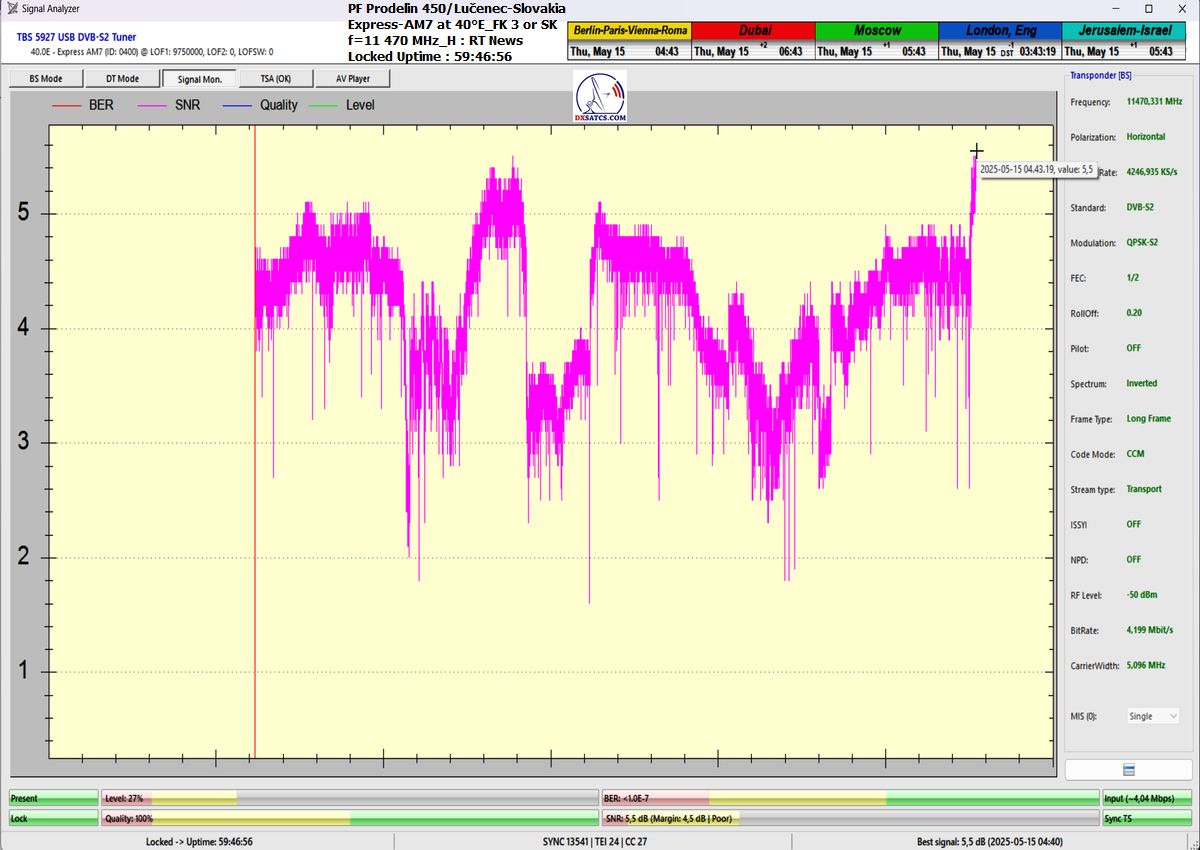This screenshot has width=1200, height=850.
Task: Open the AV Player tab
Action: pos(352,79)
